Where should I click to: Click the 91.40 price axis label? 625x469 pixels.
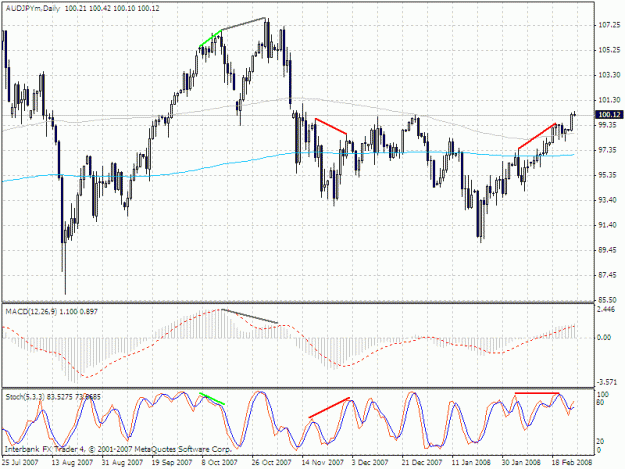click(x=608, y=225)
